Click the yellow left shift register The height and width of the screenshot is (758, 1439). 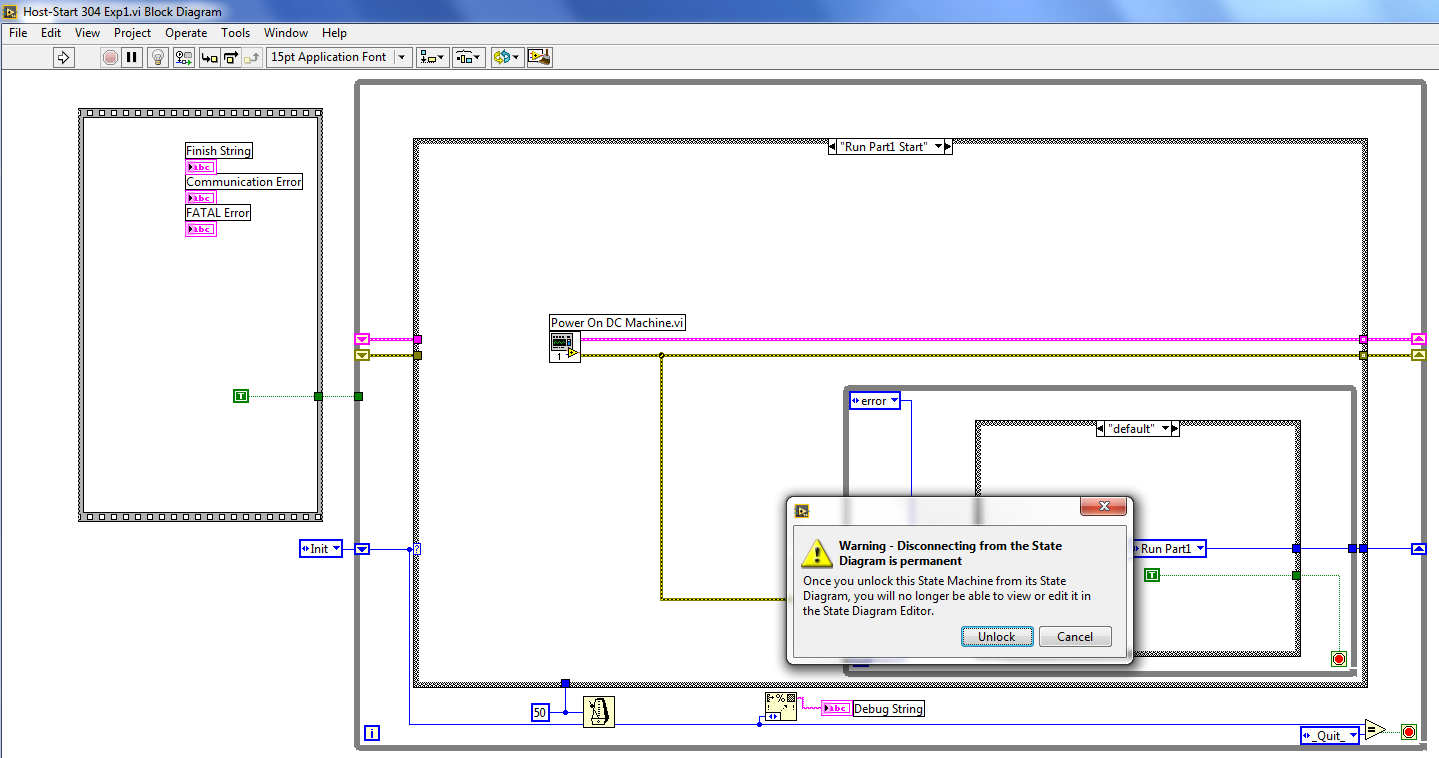click(x=362, y=355)
